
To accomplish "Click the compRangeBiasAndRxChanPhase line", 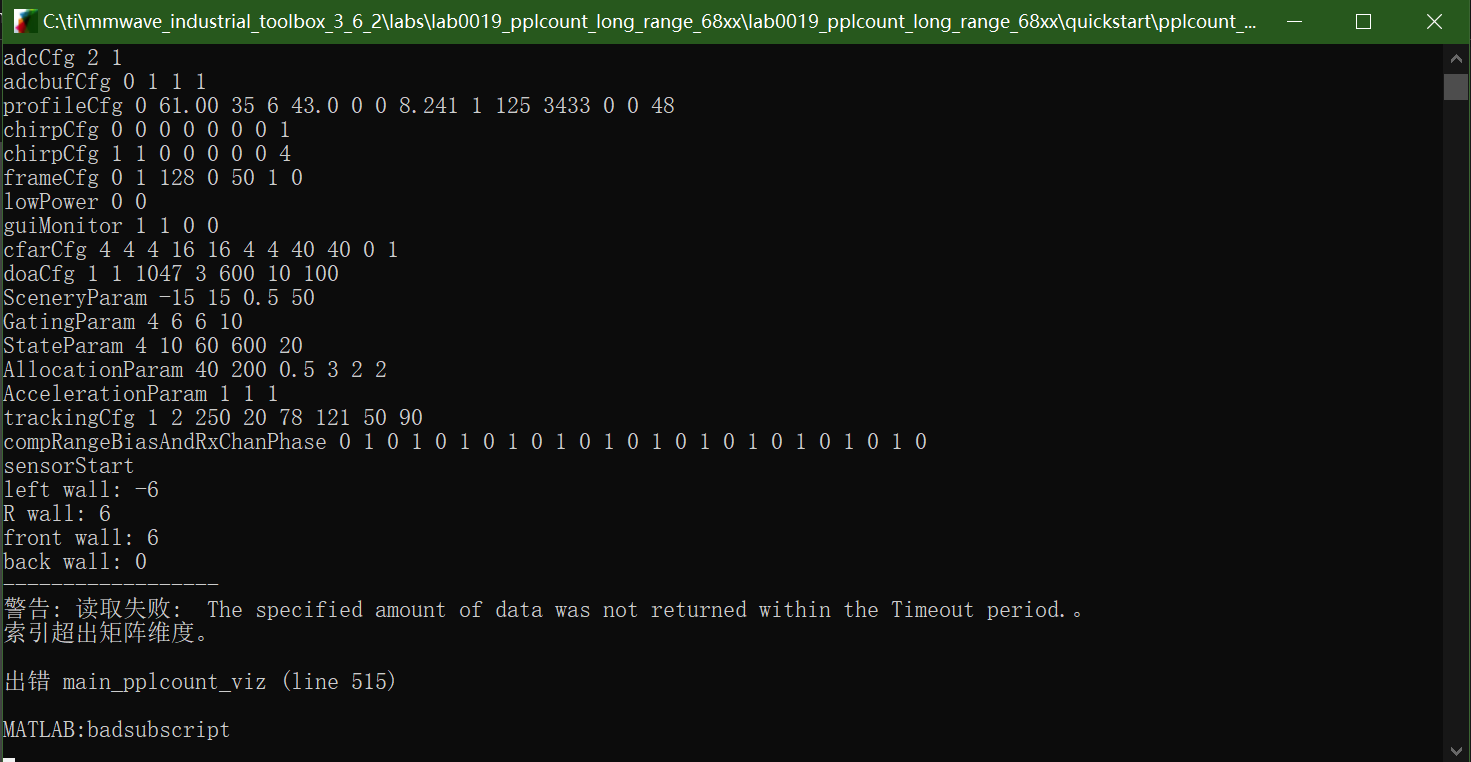I will tap(465, 441).
